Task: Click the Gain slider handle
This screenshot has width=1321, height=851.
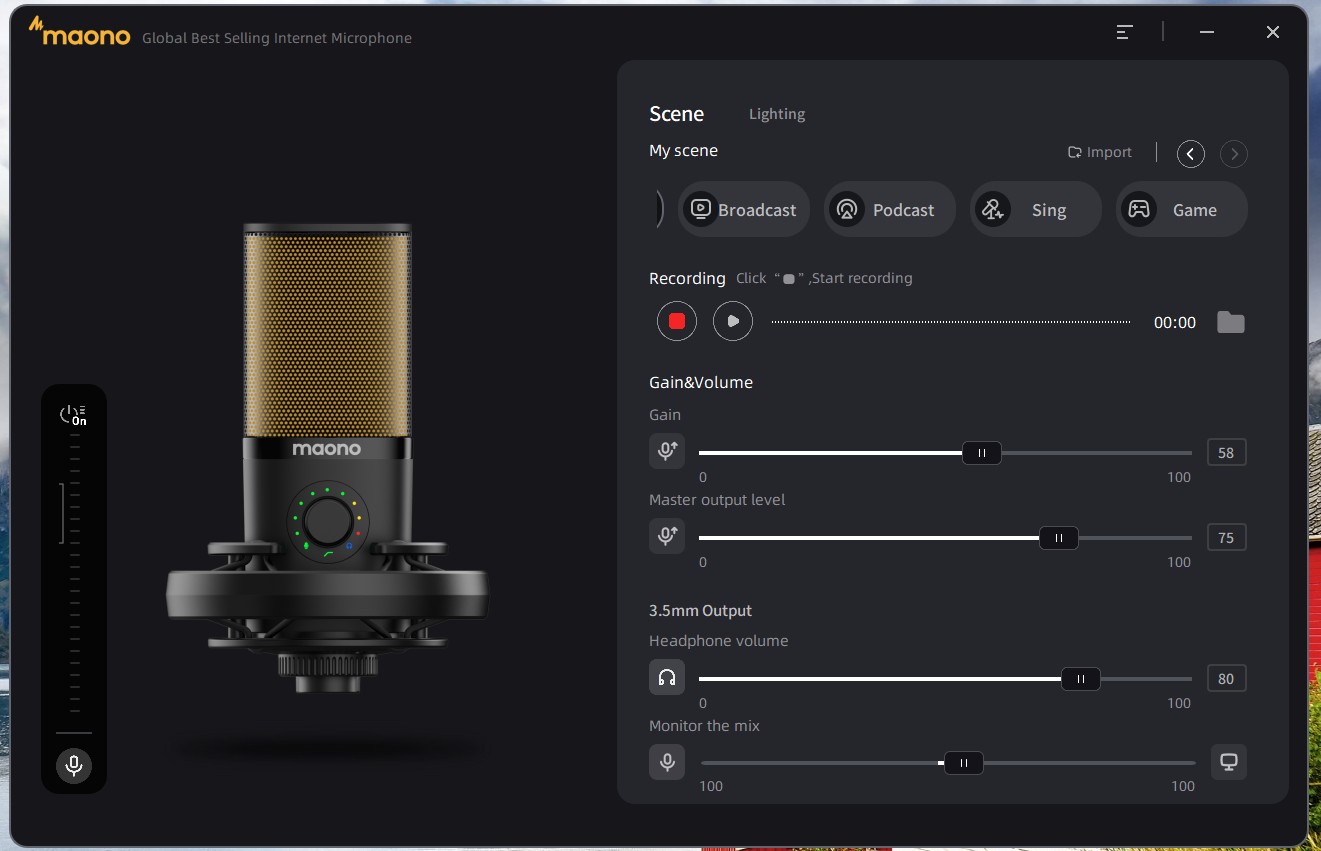Action: pyautogui.click(x=982, y=453)
